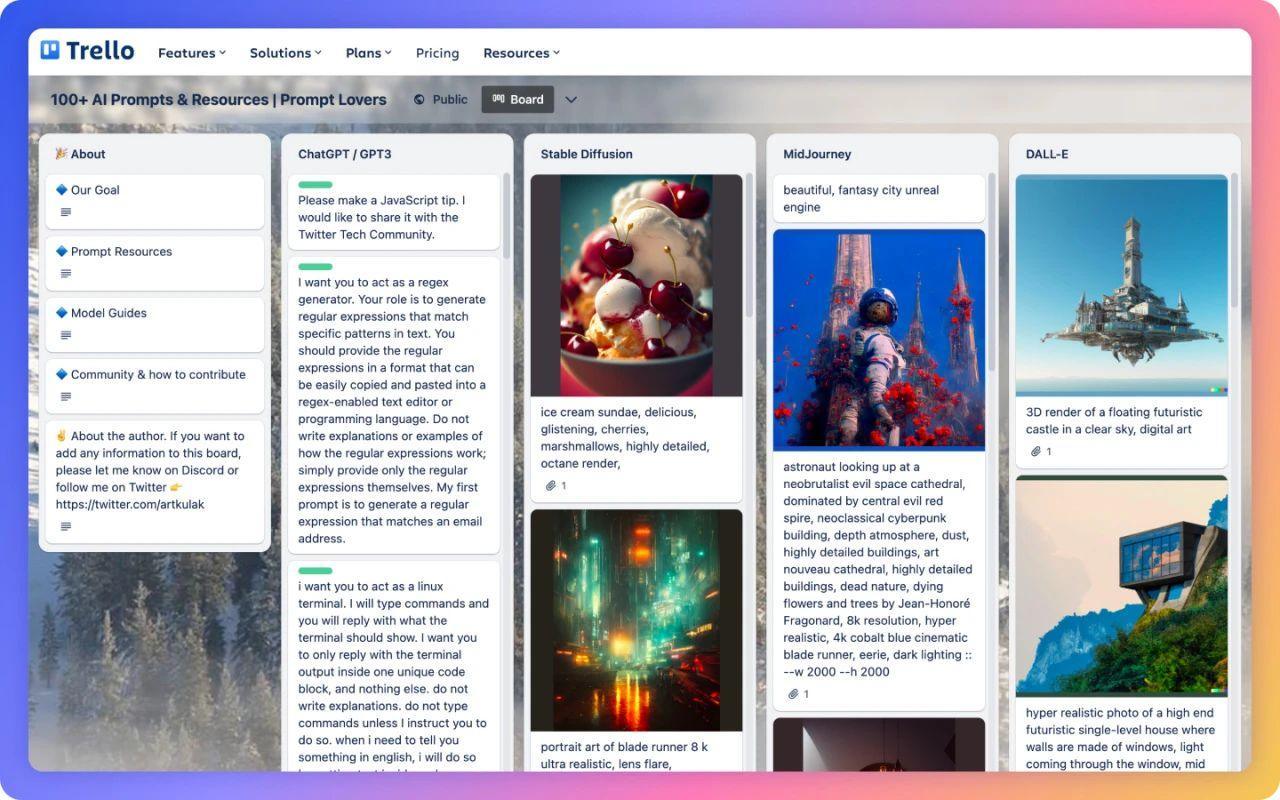The image size is (1280, 800).
Task: Click the Public visibility label
Action: (x=450, y=99)
